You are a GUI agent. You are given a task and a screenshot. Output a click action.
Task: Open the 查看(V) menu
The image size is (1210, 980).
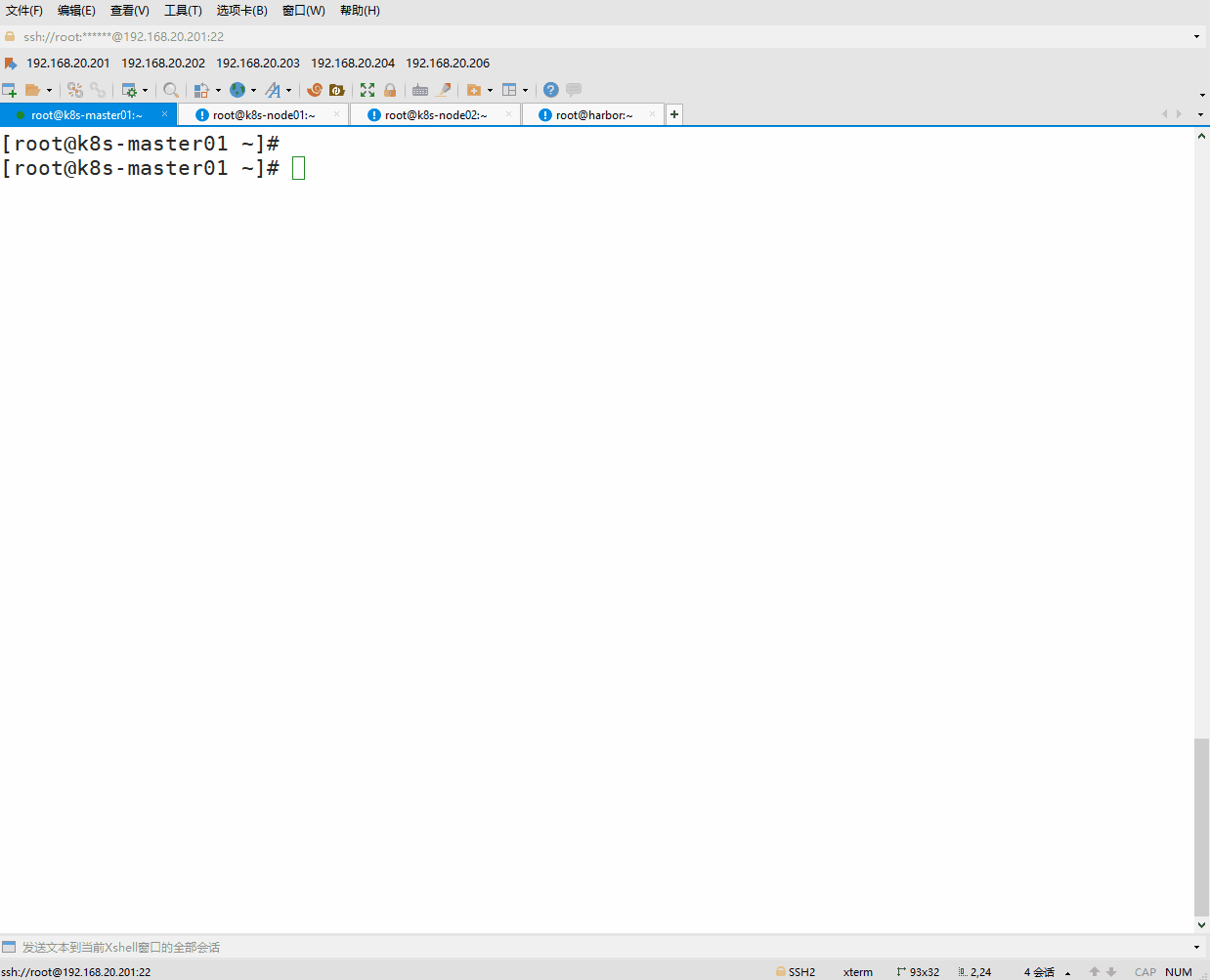129,11
